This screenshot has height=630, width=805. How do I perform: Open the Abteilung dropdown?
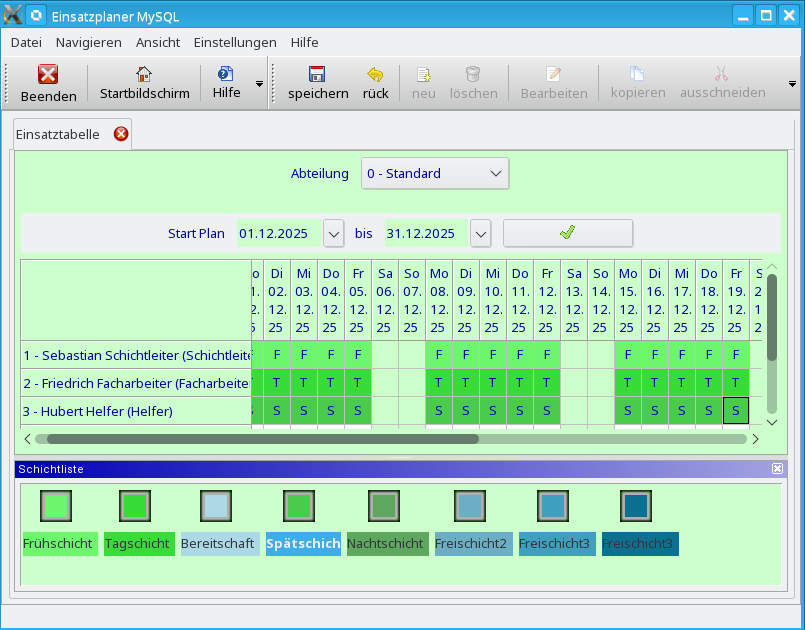click(434, 173)
